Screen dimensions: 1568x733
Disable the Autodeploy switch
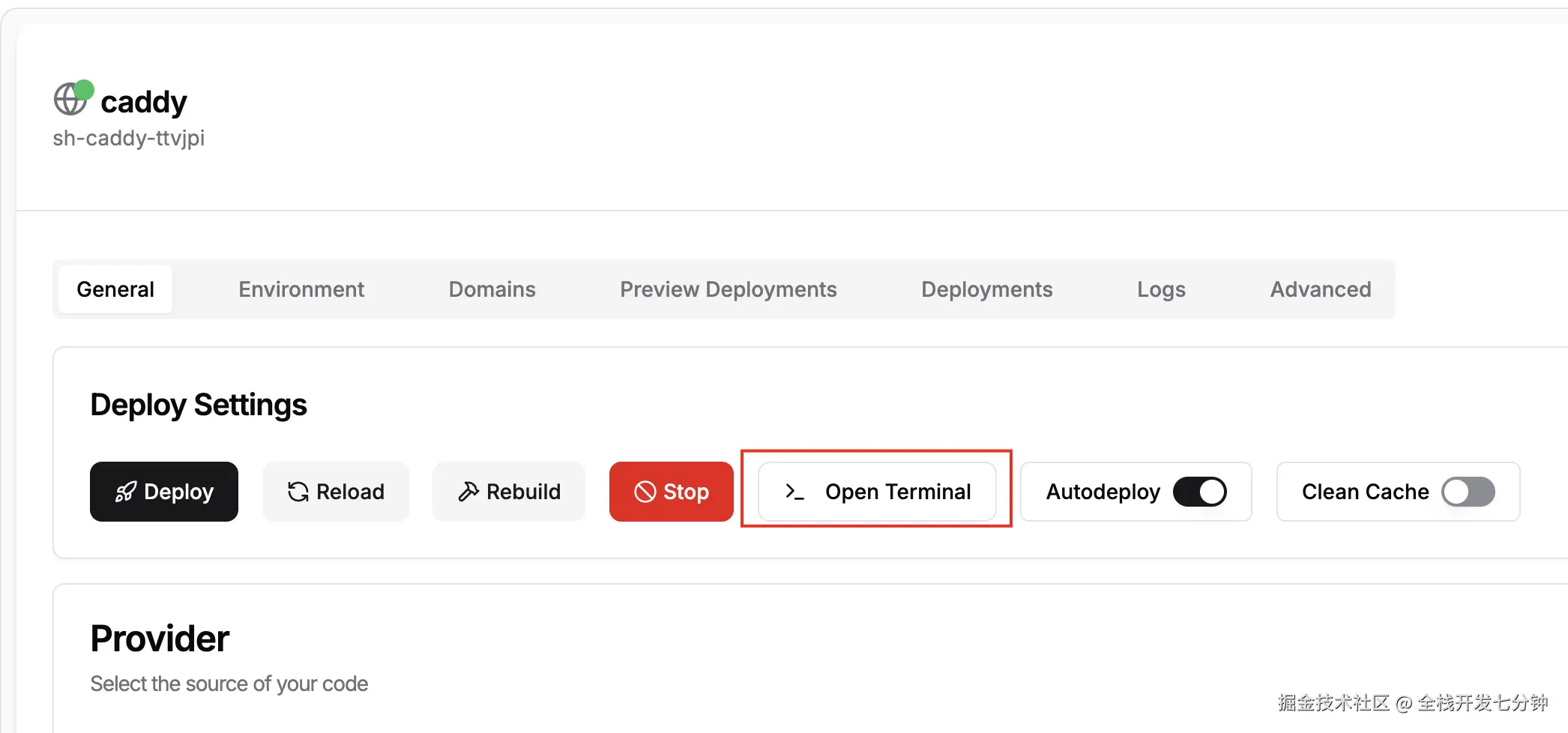(1200, 492)
